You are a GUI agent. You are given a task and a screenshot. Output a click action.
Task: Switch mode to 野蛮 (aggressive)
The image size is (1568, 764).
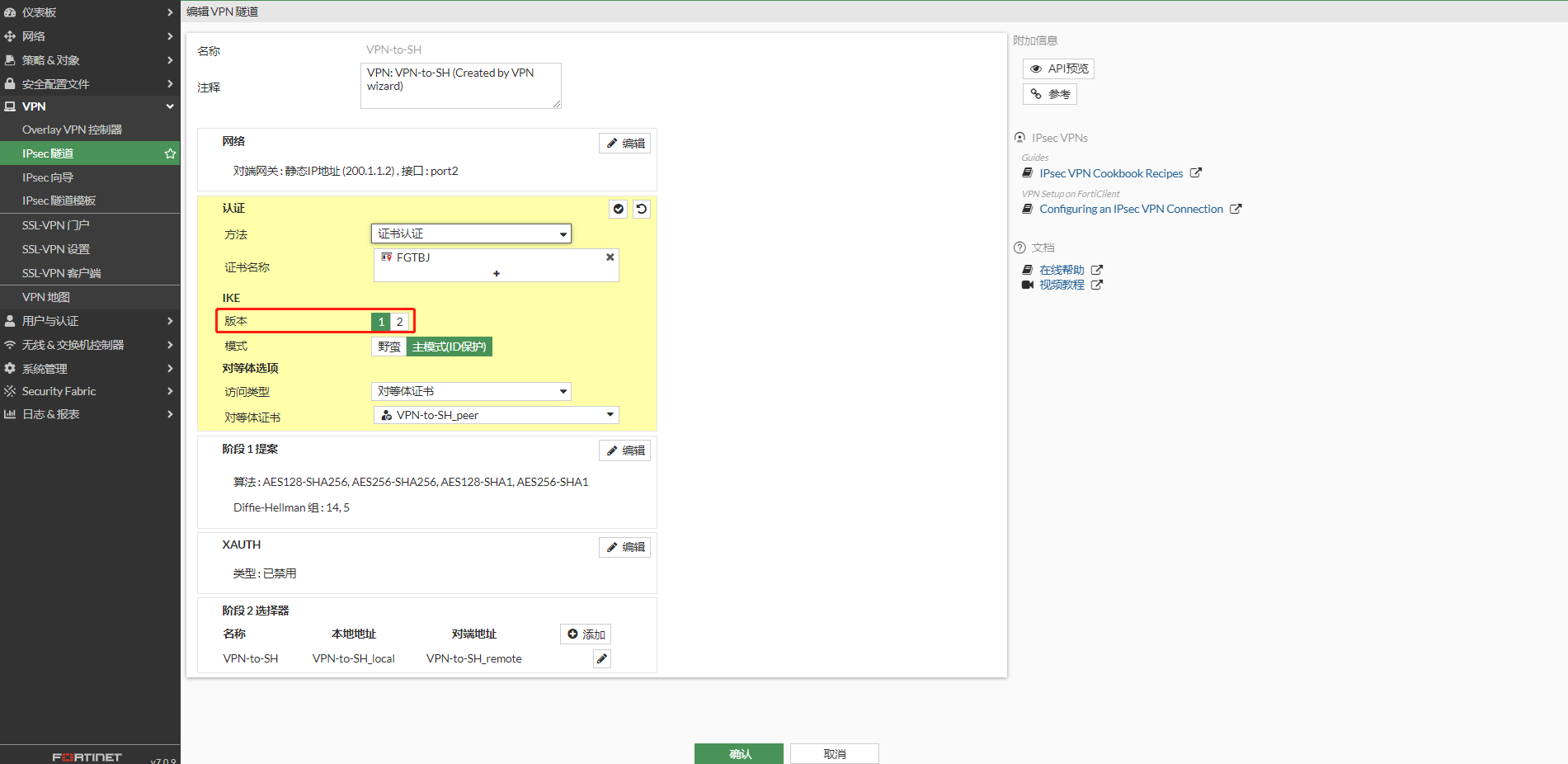[388, 347]
